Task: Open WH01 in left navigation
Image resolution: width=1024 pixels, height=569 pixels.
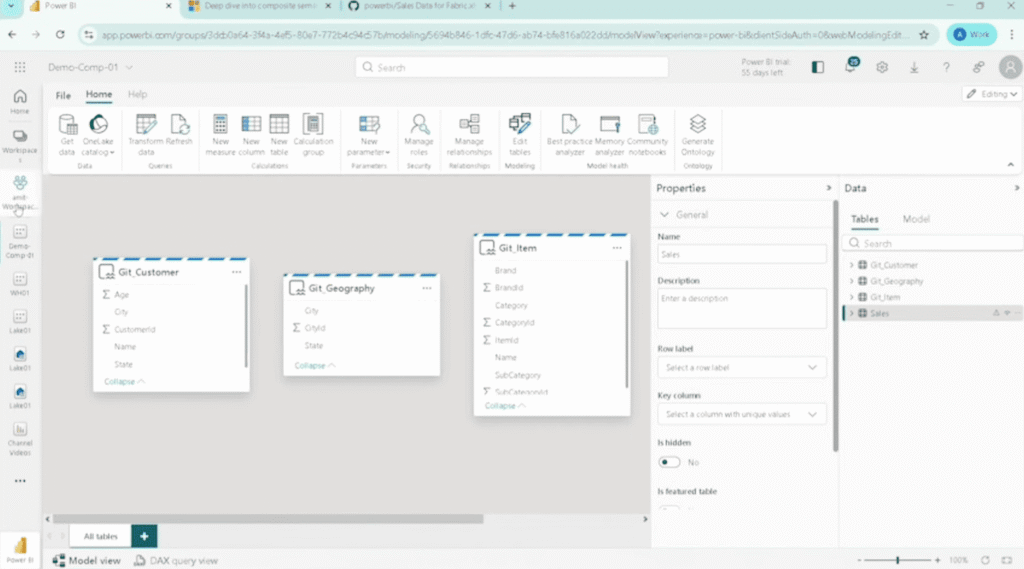Action: coord(20,284)
